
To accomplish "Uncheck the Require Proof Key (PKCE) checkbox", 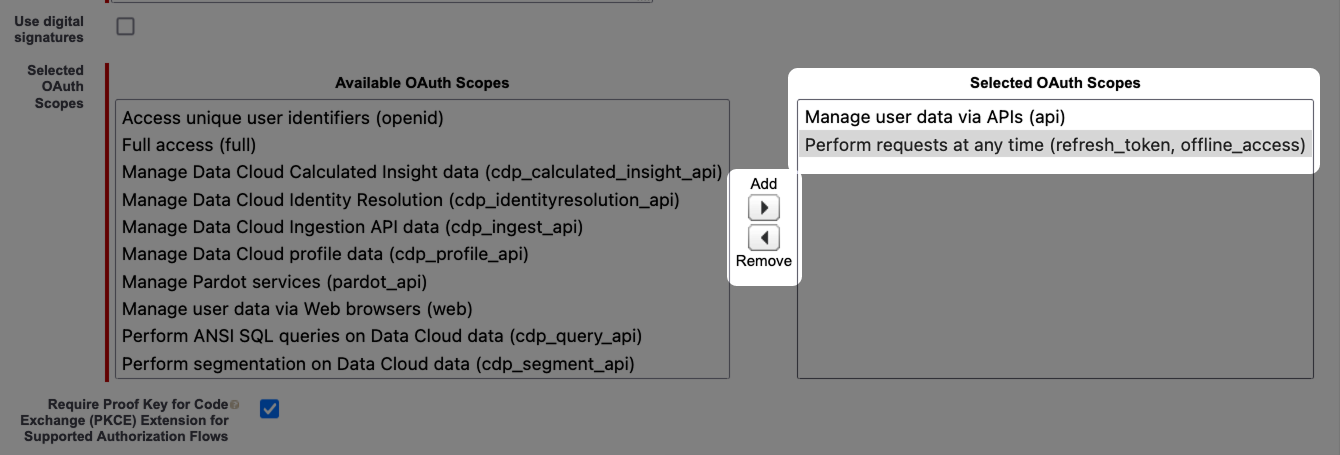I will [269, 408].
